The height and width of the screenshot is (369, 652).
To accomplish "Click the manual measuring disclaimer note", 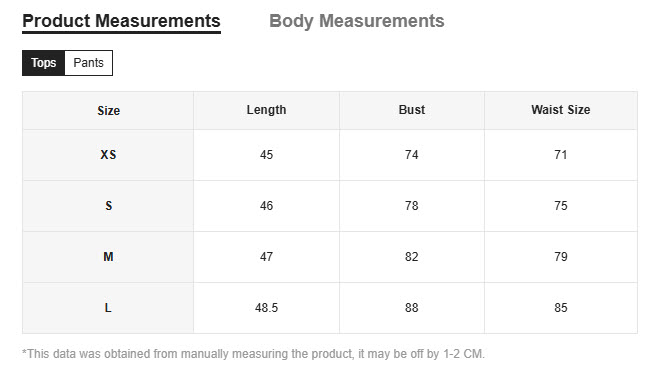I will (253, 354).
